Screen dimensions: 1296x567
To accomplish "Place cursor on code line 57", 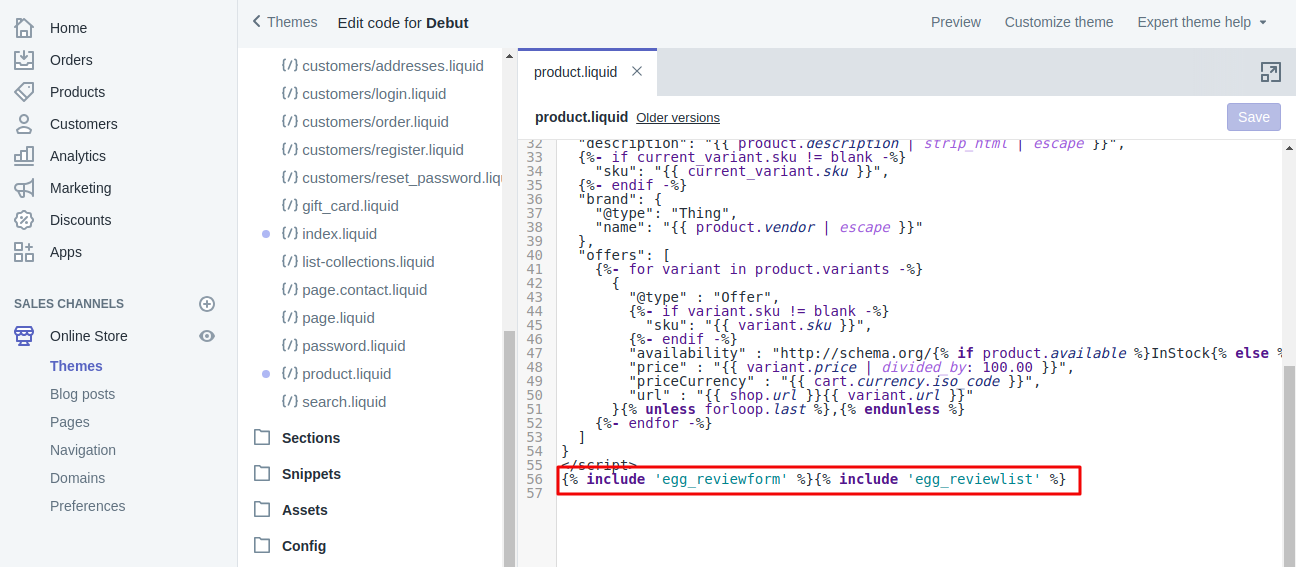I will pos(918,493).
